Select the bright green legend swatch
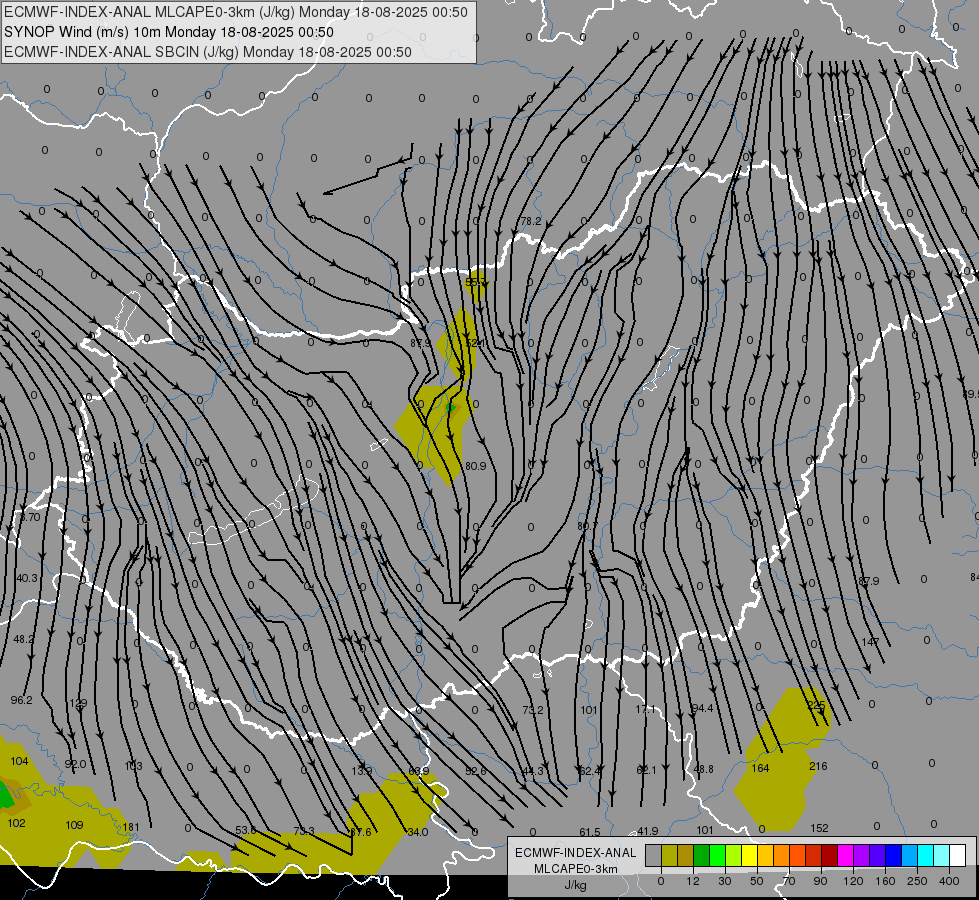Image resolution: width=979 pixels, height=900 pixels. click(717, 856)
